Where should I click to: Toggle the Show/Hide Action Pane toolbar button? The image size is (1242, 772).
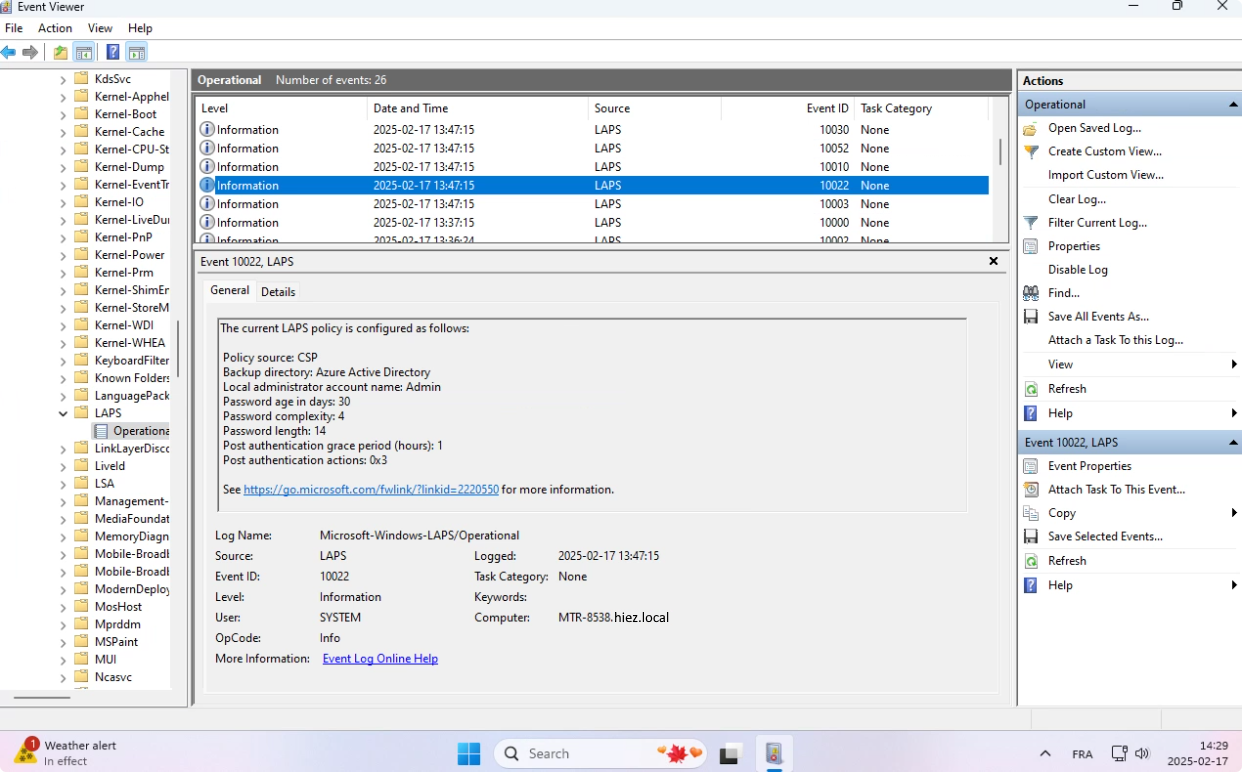pos(137,53)
